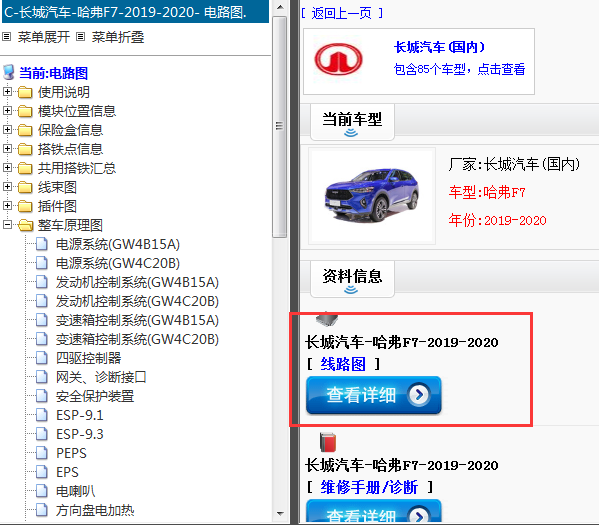Click the computer icon beside 当前:电路图
599x525 pixels.
(9, 72)
